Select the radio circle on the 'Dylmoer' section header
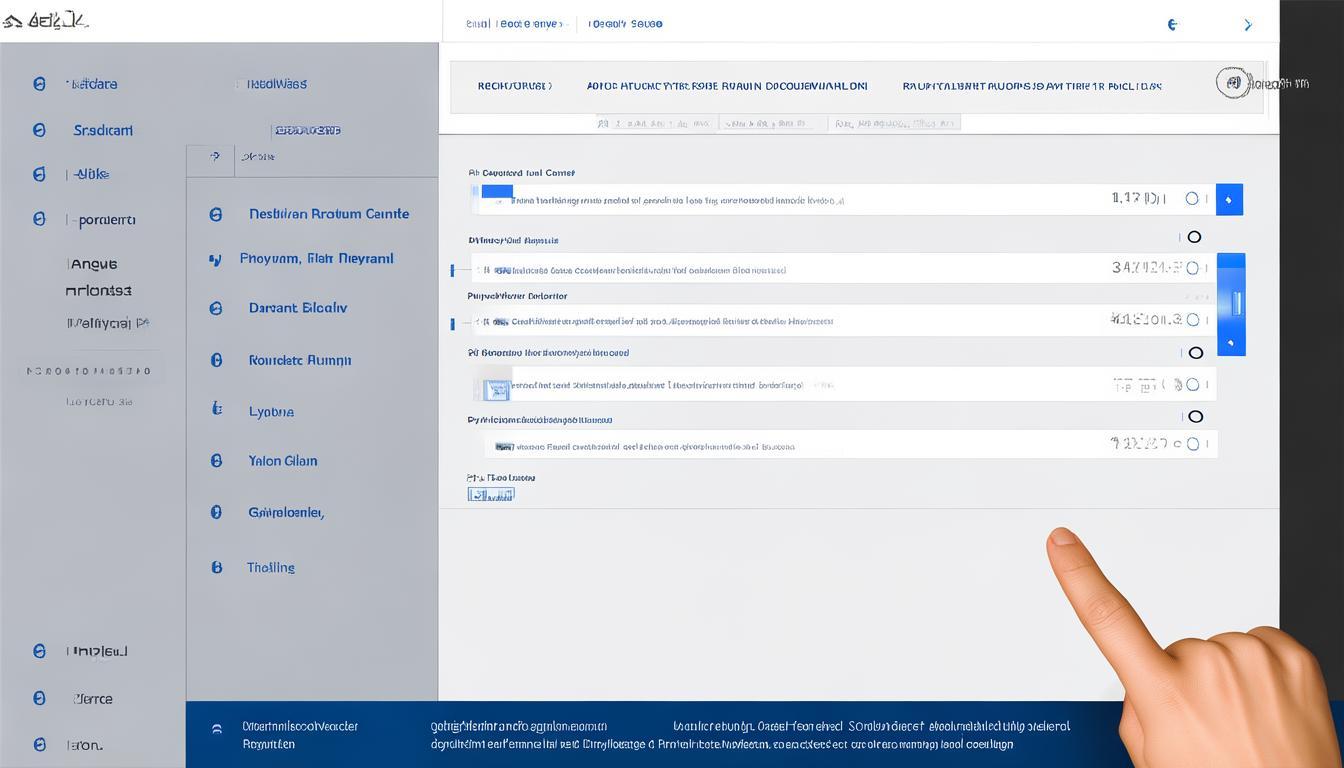 1194,237
